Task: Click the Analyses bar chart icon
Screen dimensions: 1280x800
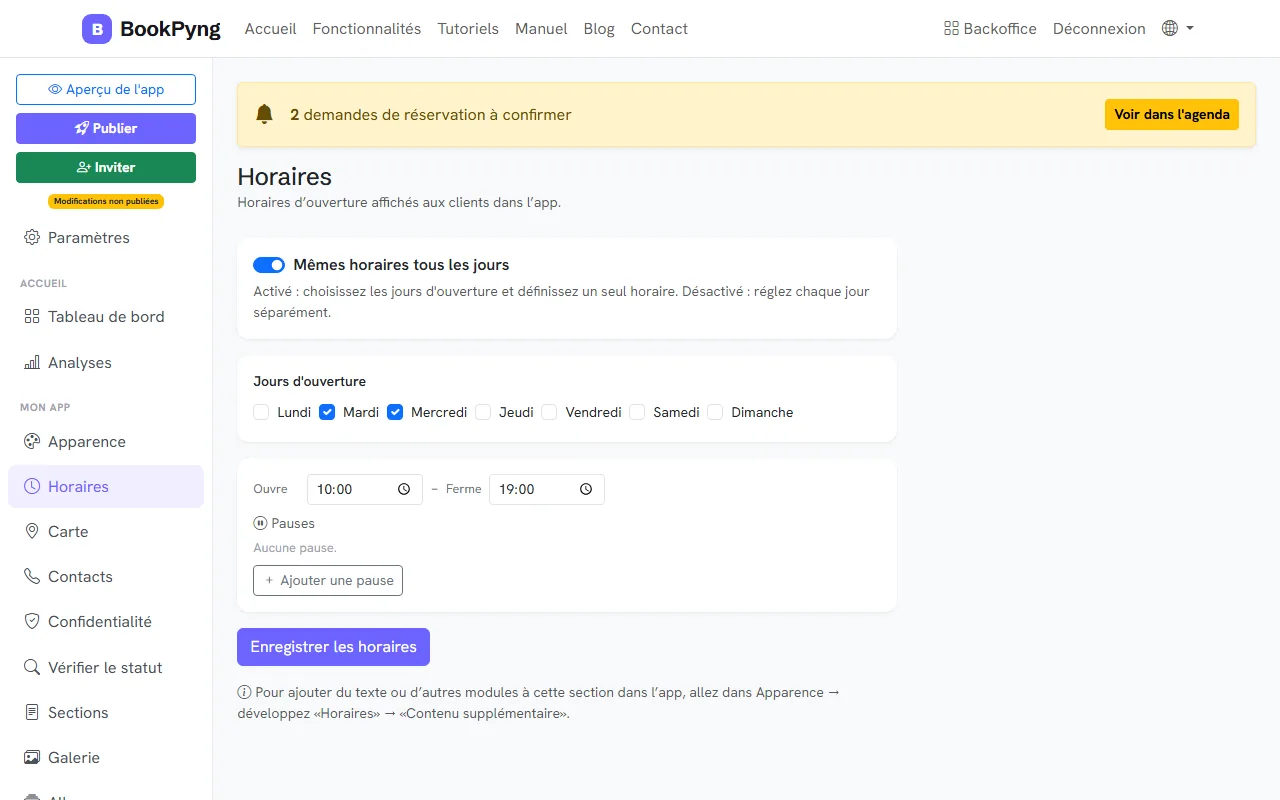Action: tap(32, 362)
